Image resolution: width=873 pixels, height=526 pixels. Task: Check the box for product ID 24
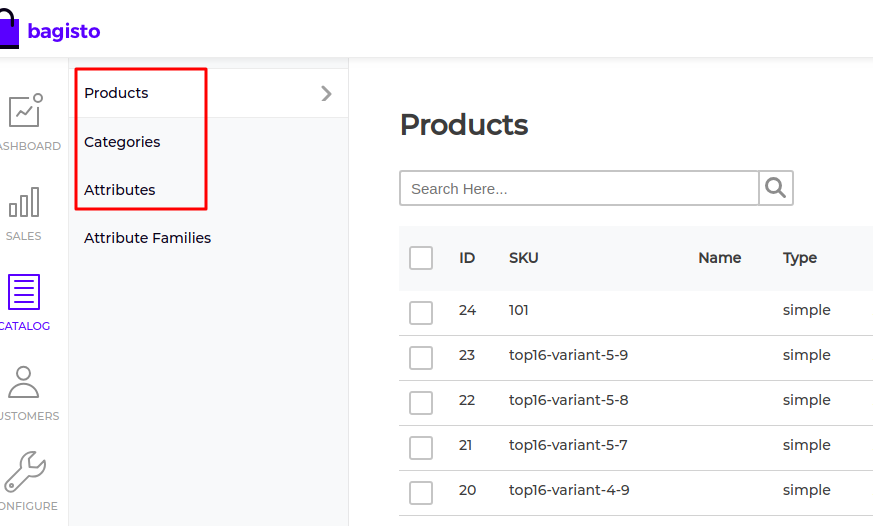click(421, 313)
